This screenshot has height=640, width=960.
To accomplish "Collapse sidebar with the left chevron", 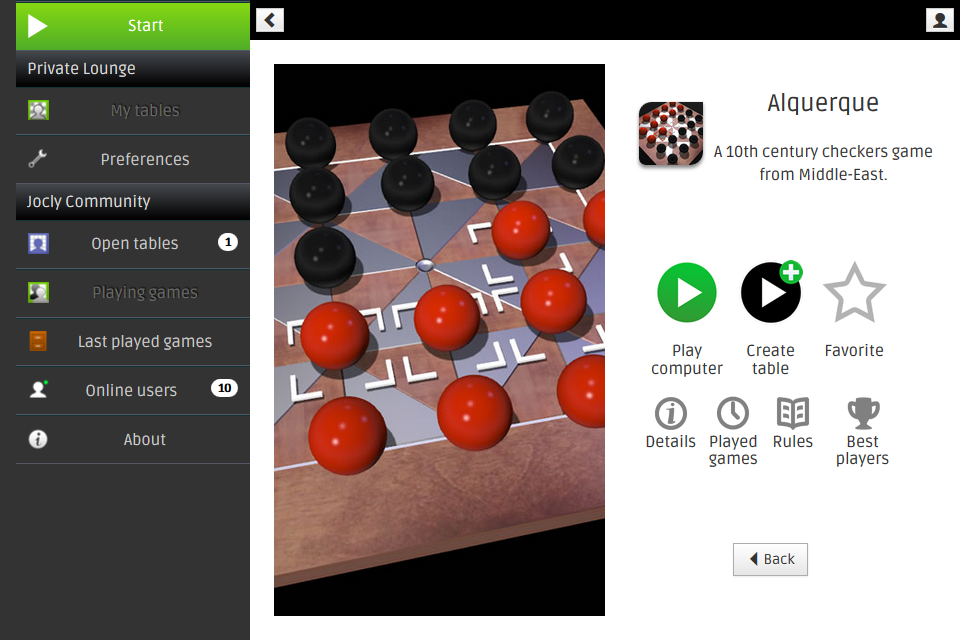I will click(269, 20).
